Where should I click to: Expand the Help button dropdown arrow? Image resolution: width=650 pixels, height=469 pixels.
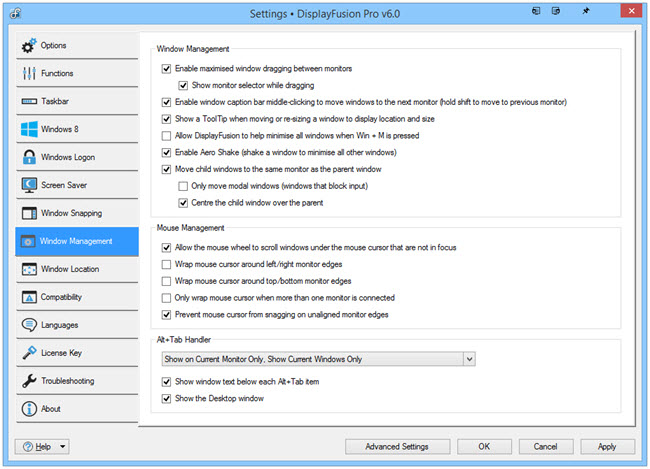63,447
